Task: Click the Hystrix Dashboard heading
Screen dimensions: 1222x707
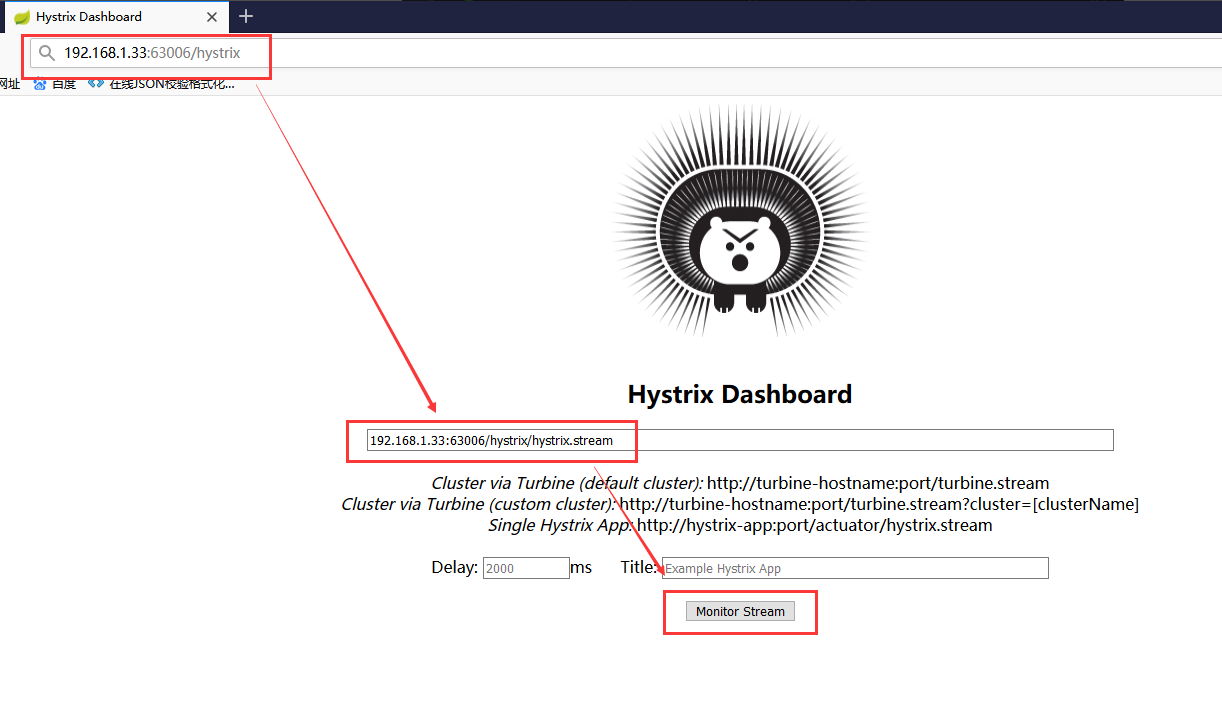Action: (740, 394)
